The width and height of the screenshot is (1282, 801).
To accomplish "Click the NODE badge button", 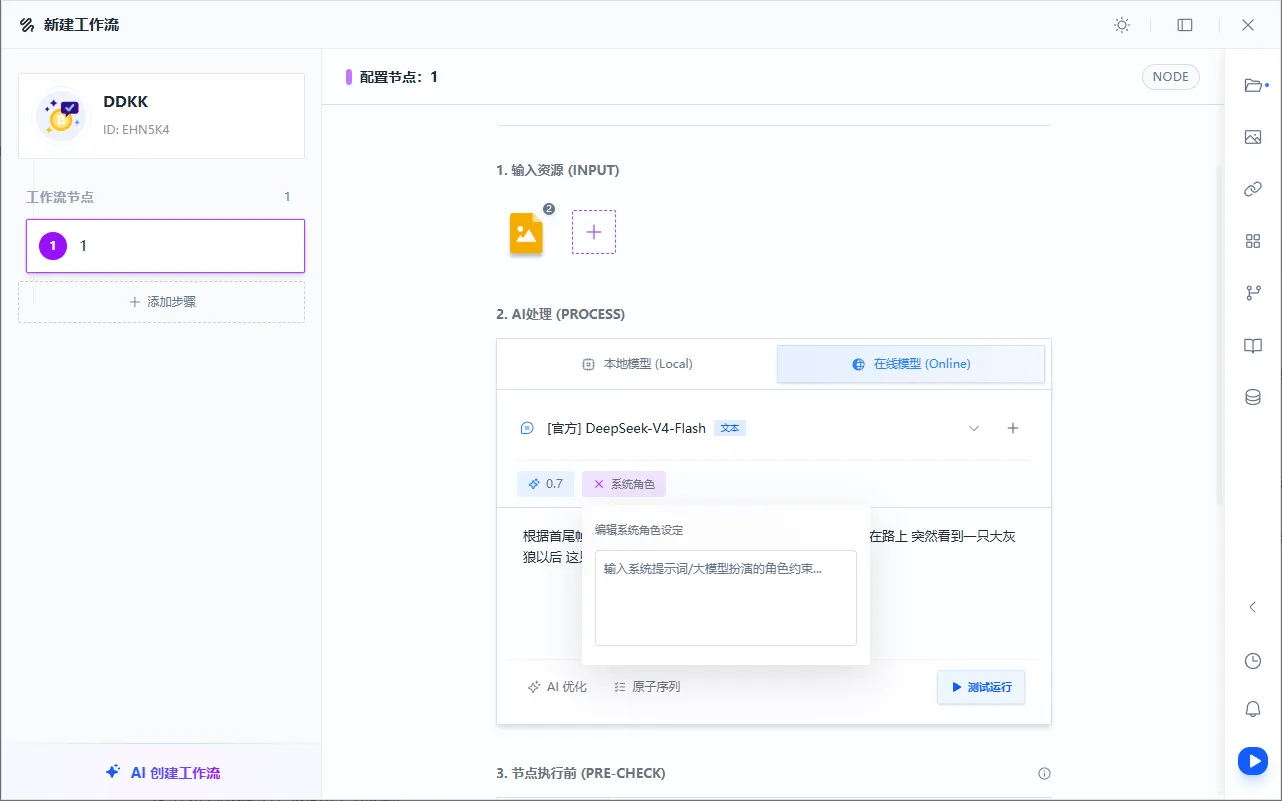I will [x=1171, y=77].
